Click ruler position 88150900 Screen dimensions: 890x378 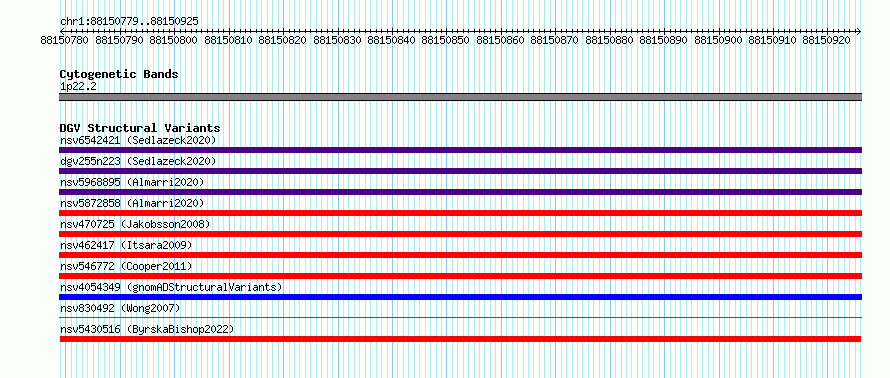pyautogui.click(x=718, y=40)
